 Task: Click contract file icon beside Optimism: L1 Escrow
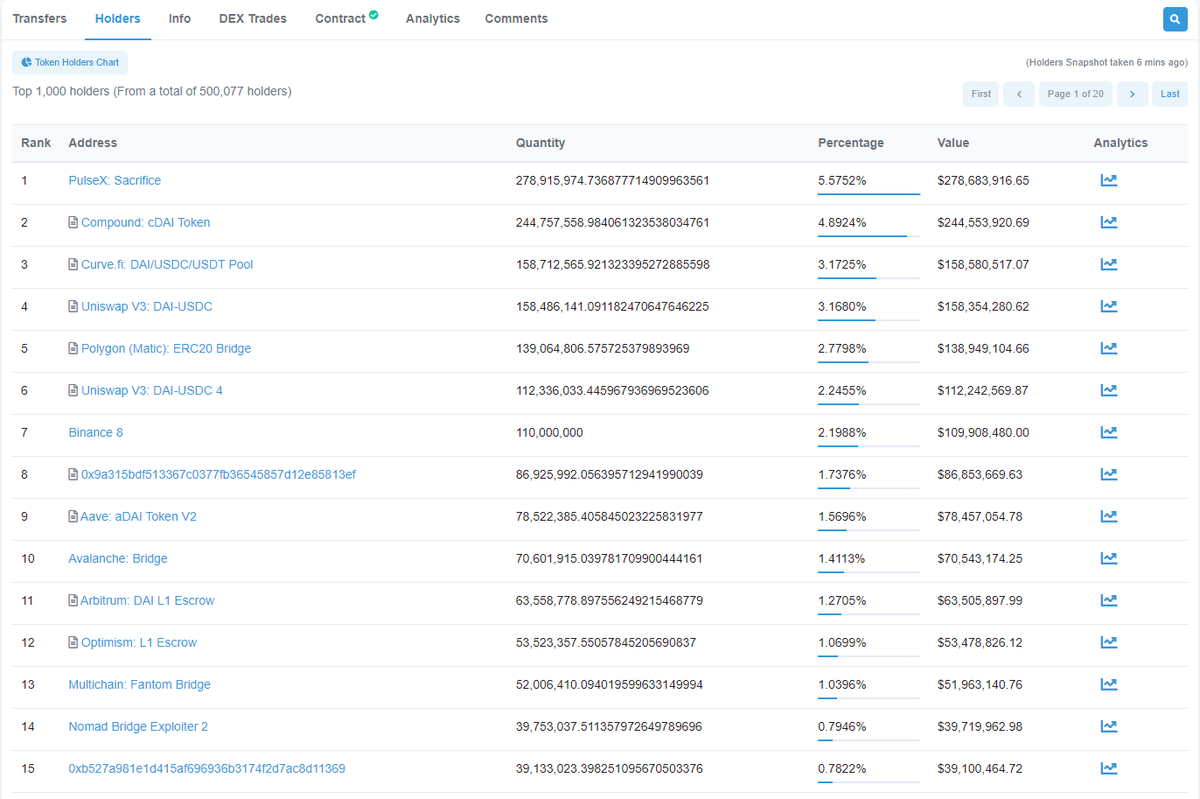tap(73, 643)
